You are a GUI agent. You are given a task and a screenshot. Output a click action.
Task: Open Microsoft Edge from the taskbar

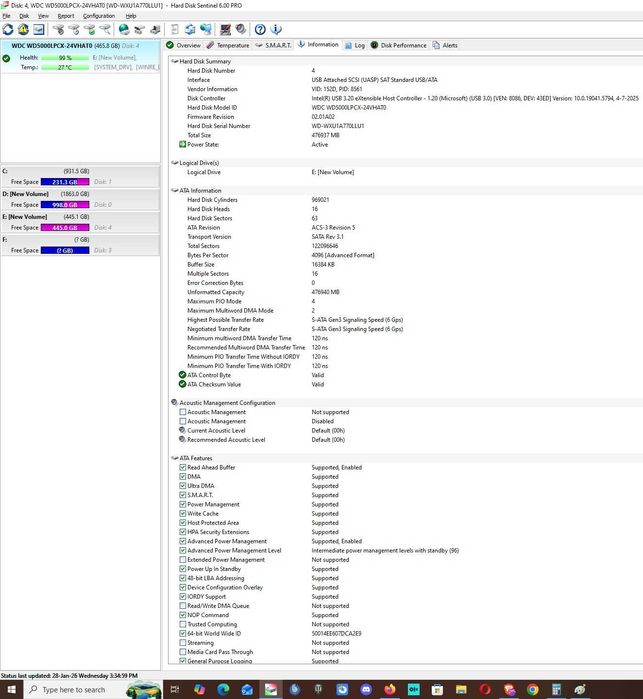point(223,690)
